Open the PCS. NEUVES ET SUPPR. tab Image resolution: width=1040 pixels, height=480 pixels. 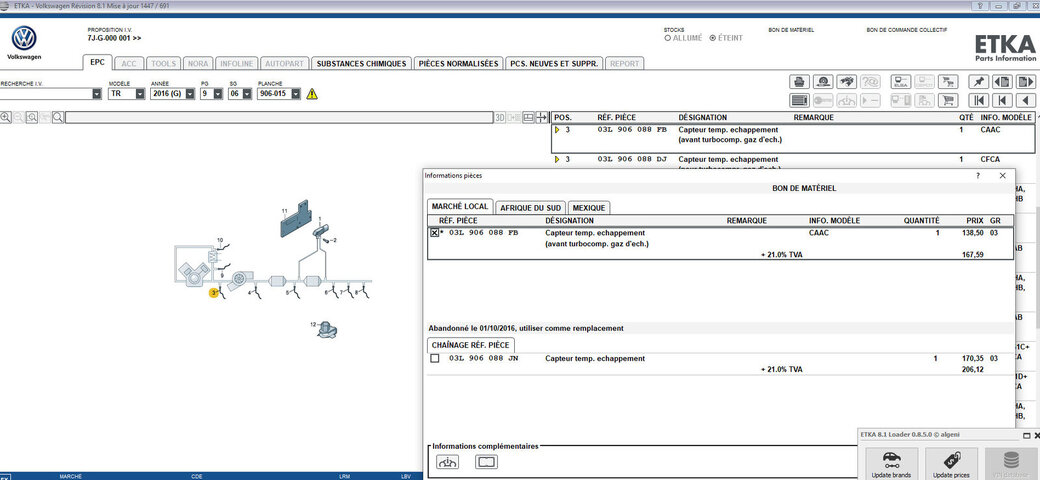(x=554, y=64)
